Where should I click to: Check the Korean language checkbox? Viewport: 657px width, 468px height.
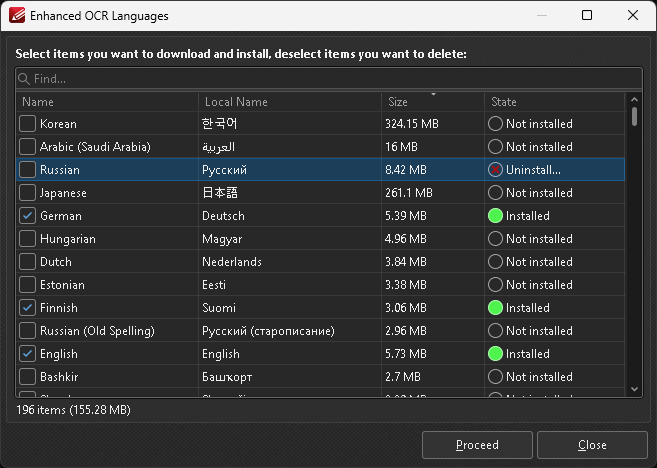(27, 124)
